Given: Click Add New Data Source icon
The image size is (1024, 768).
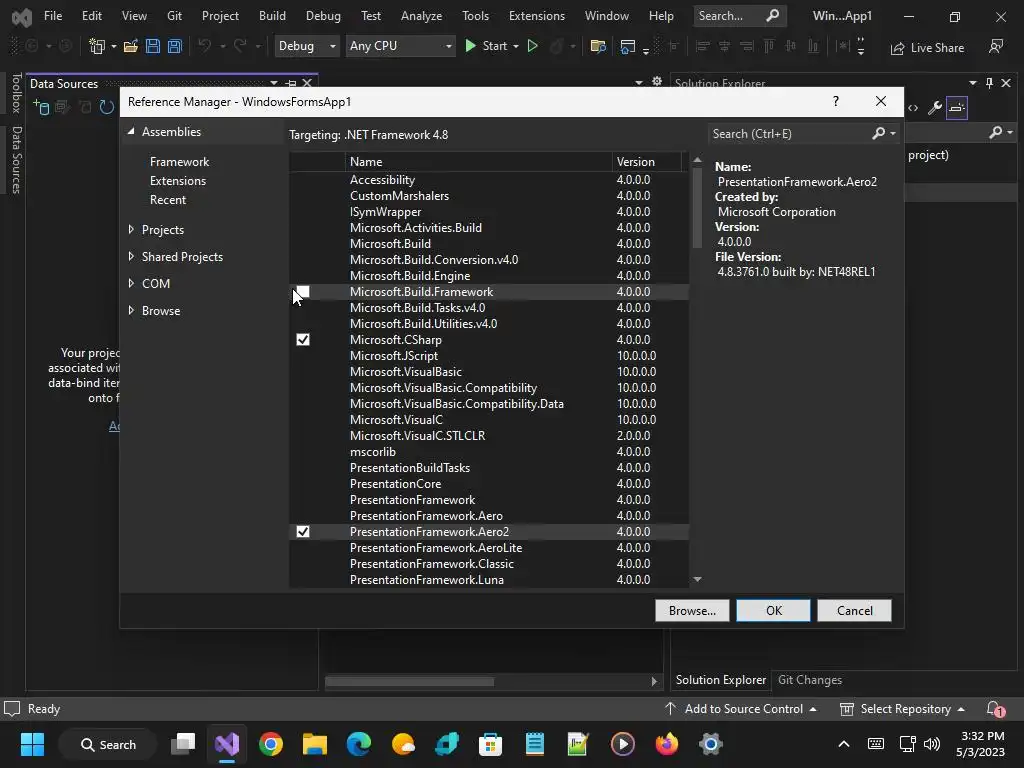Looking at the screenshot, I should pyautogui.click(x=41, y=107).
